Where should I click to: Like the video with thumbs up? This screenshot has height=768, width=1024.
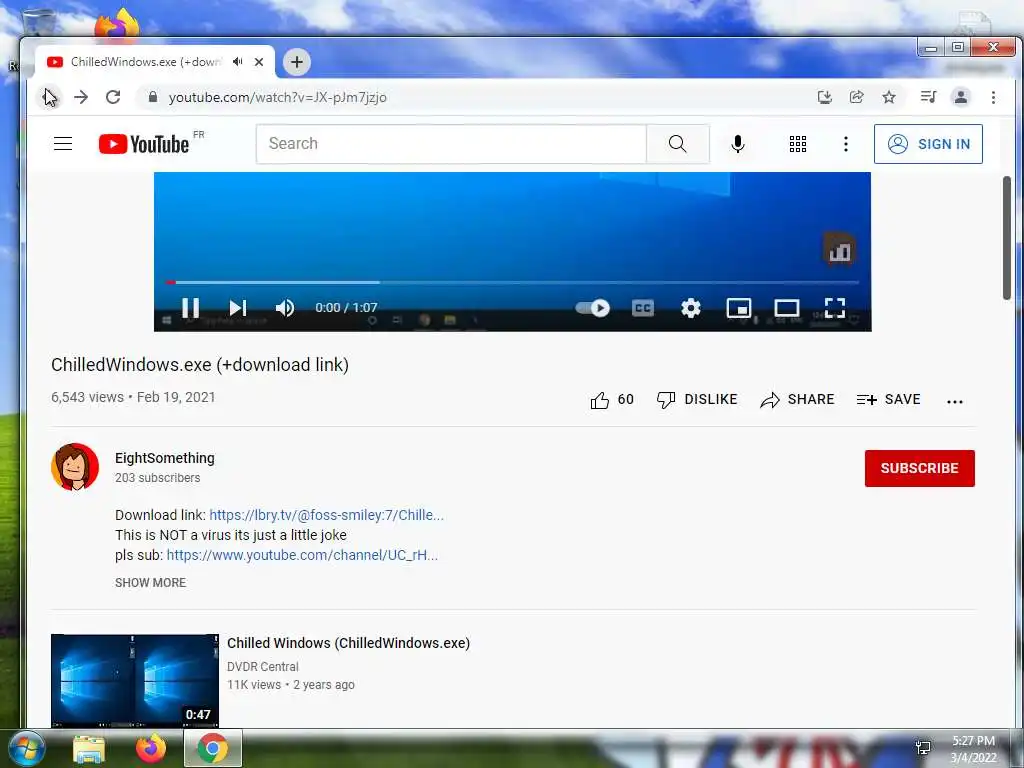point(612,400)
